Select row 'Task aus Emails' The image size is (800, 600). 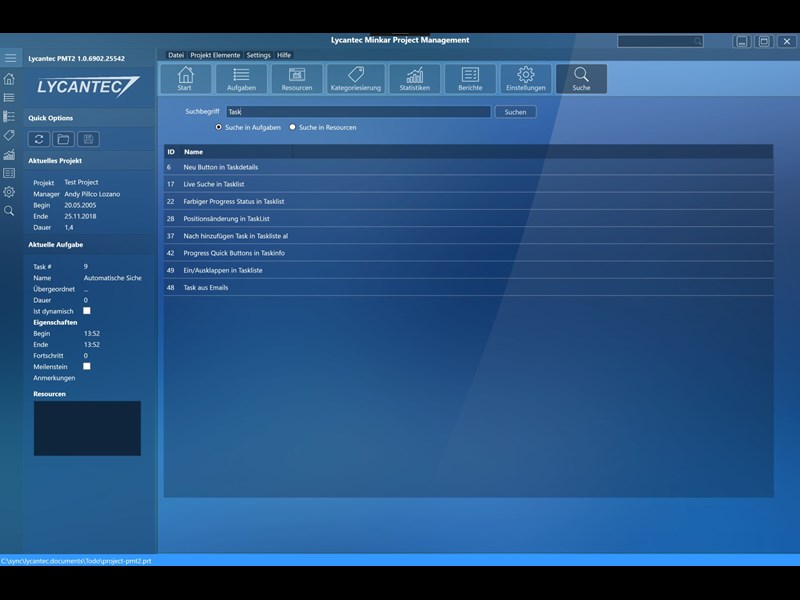click(468, 287)
